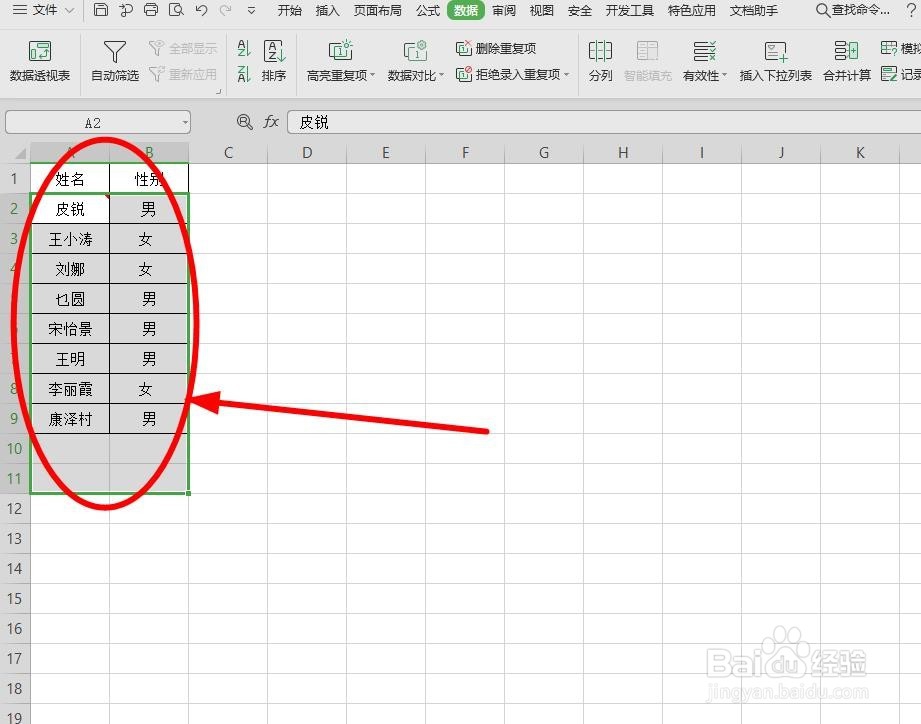Open the 特色应用 tab
This screenshot has width=921, height=724.
point(691,11)
